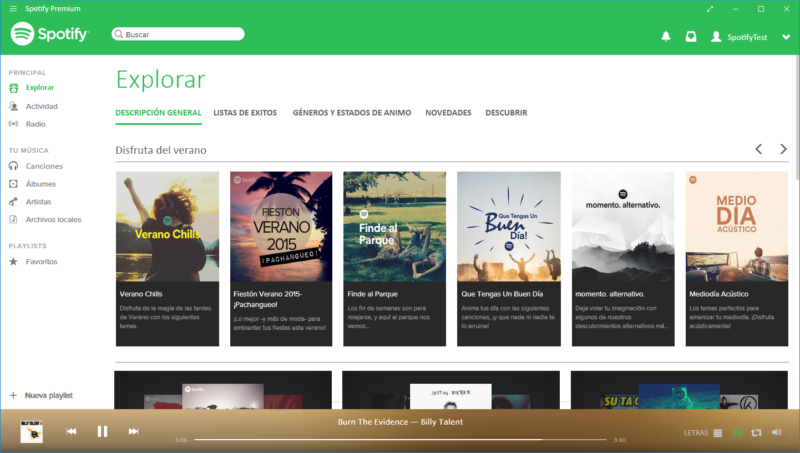Image resolution: width=800 pixels, height=453 pixels.
Task: Click the search magnifier icon
Action: pyautogui.click(x=118, y=34)
